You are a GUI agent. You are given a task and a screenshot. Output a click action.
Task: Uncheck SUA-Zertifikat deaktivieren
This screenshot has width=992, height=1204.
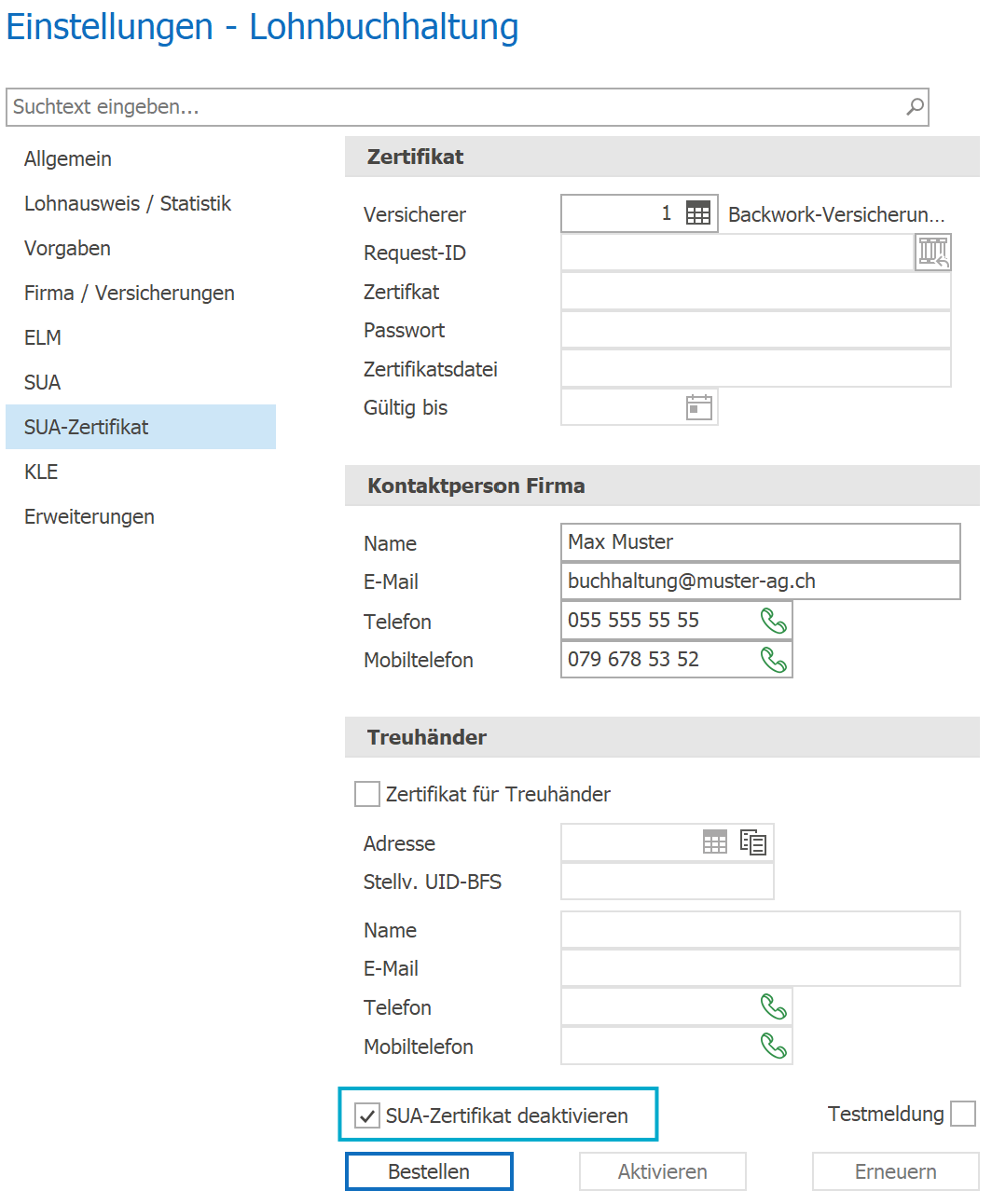click(x=367, y=1115)
